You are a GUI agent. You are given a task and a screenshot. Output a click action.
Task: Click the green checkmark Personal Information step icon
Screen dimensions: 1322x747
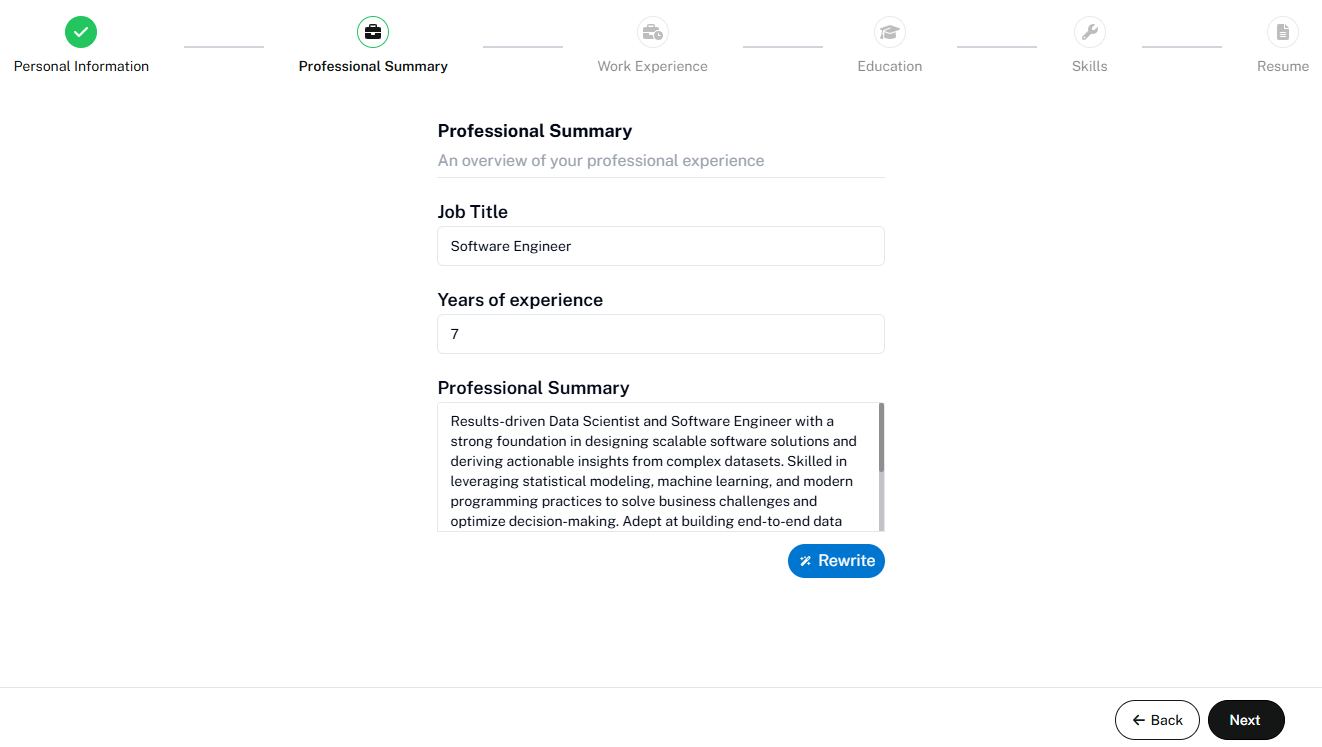[x=81, y=32]
